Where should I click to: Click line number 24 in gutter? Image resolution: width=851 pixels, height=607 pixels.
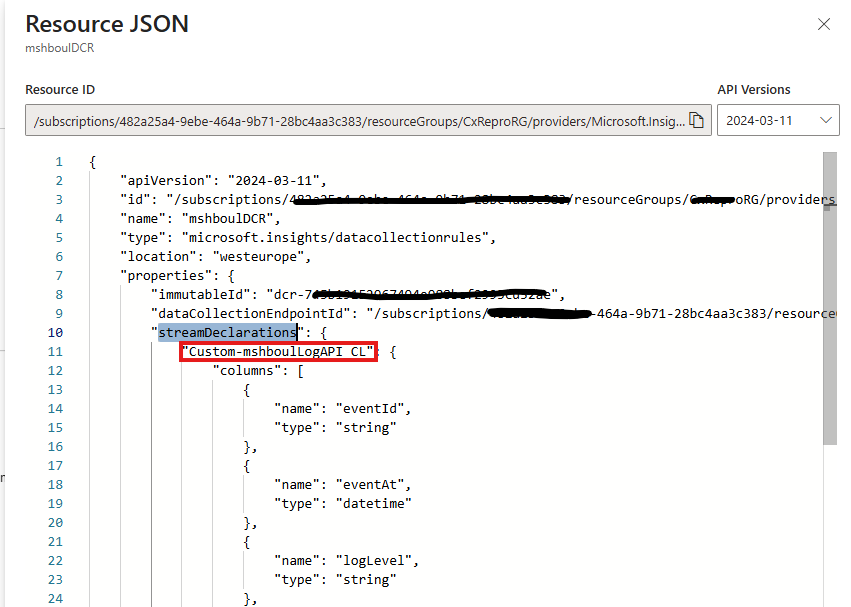[55, 598]
